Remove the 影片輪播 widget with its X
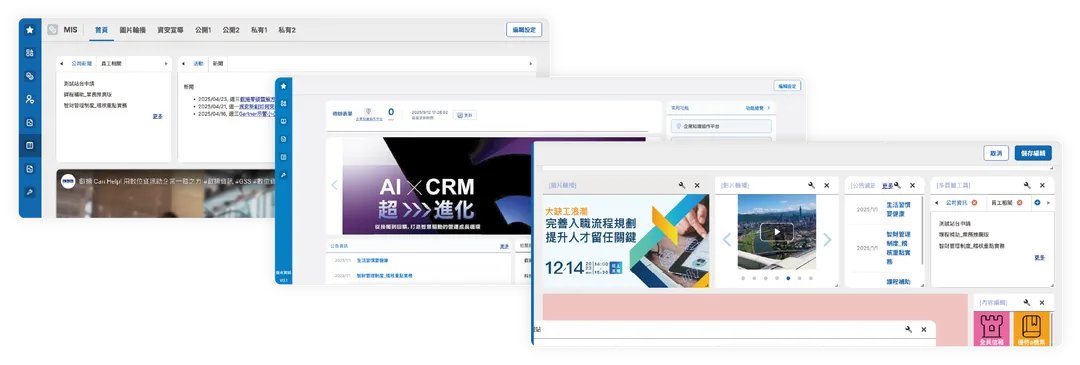 827,185
